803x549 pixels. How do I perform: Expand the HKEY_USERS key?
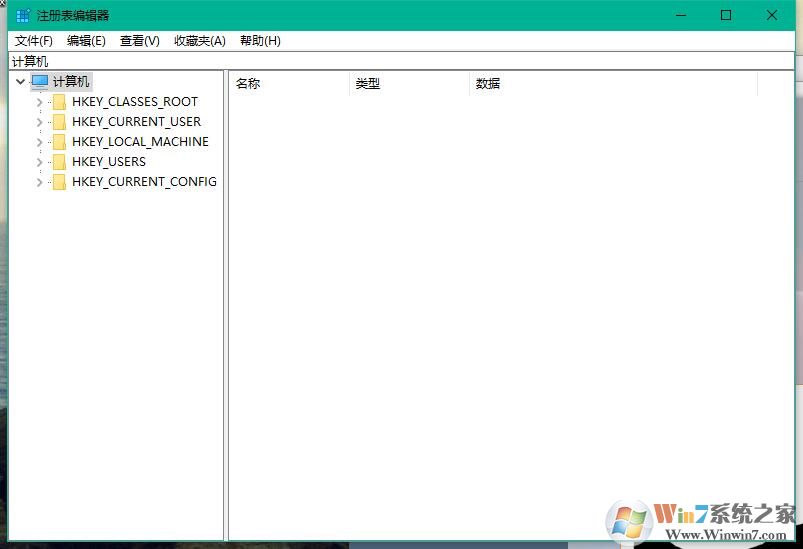click(39, 162)
